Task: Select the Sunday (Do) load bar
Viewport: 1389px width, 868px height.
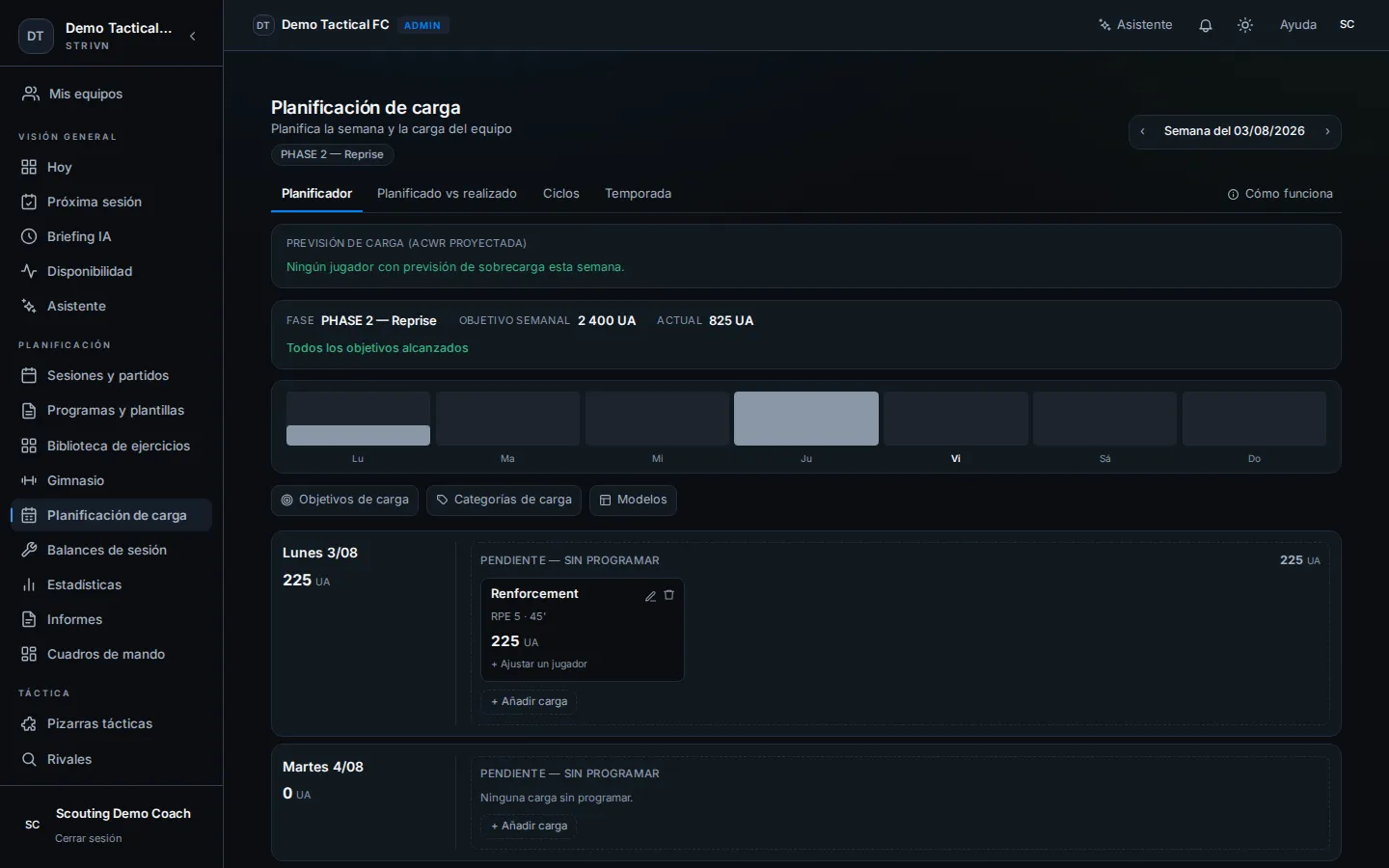Action: tap(1254, 419)
